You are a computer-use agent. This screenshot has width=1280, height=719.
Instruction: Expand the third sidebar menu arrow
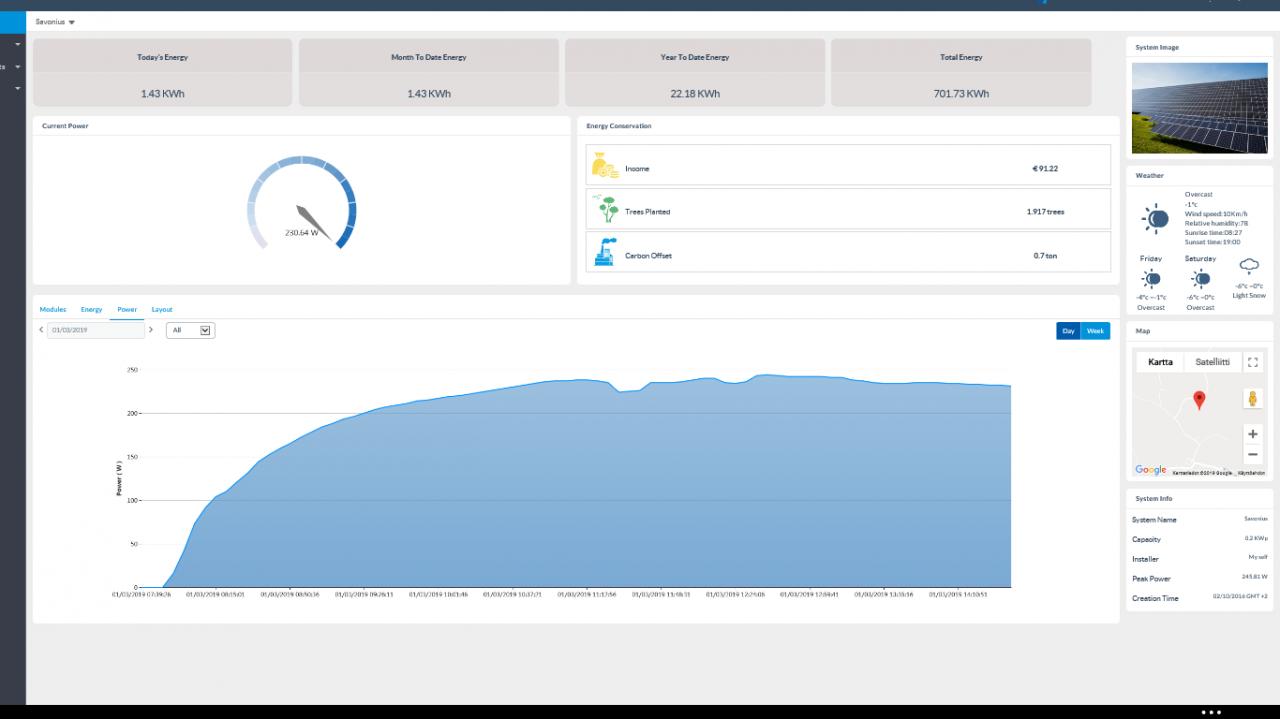(x=18, y=89)
